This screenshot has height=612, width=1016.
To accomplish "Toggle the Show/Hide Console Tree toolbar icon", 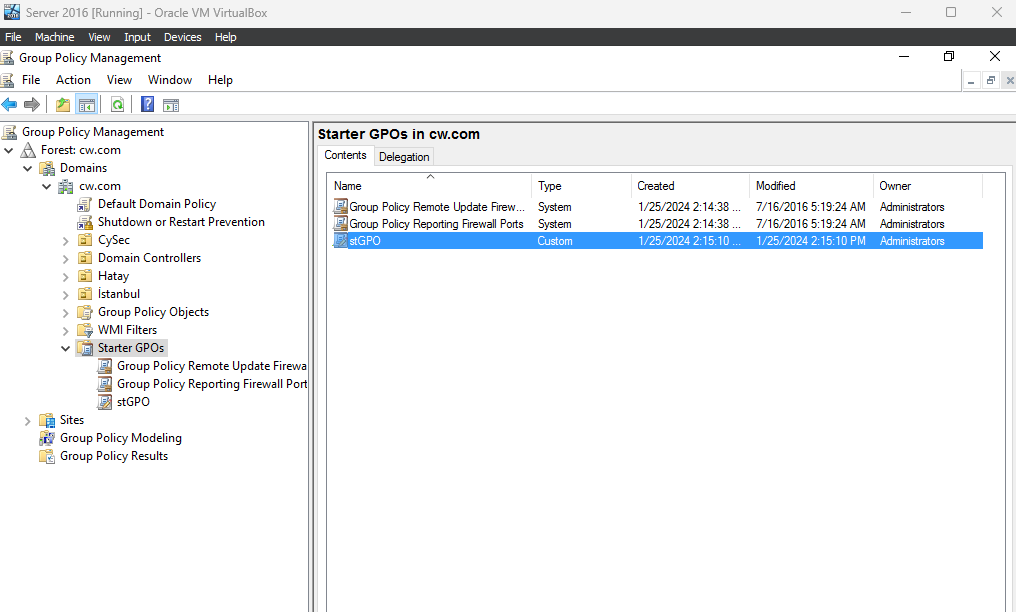I will coord(86,104).
